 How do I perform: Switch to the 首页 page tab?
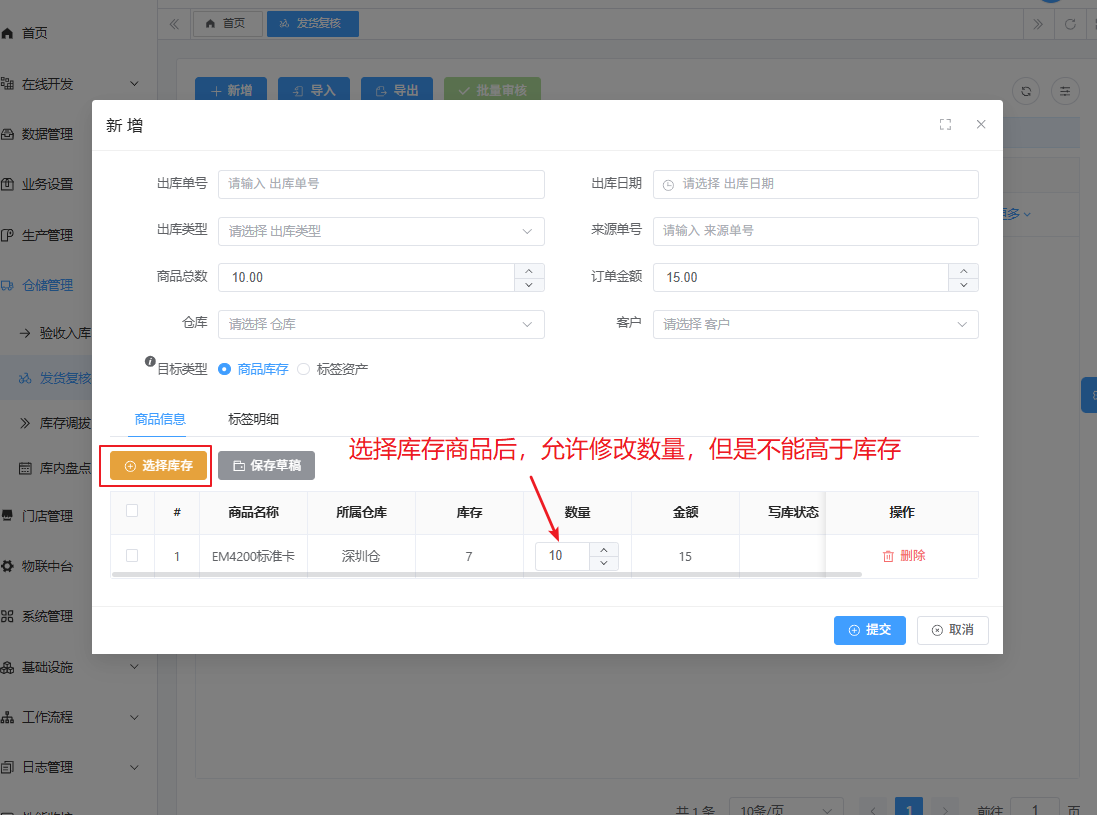[226, 24]
